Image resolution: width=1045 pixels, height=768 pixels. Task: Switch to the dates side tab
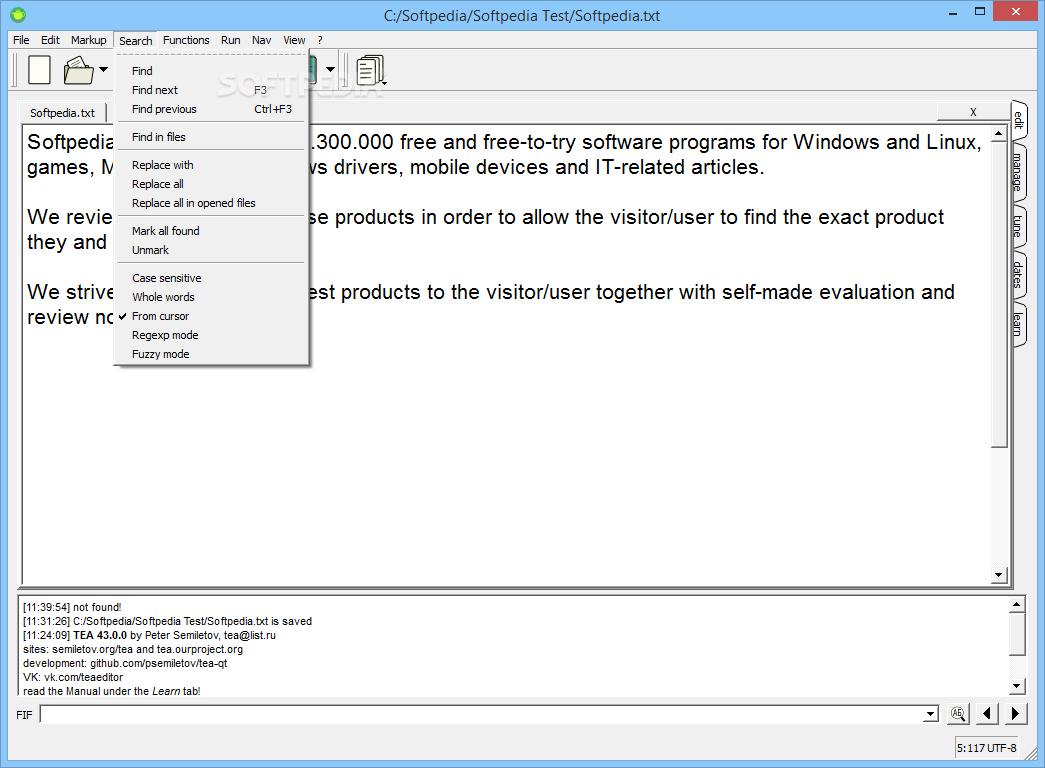(x=1019, y=275)
